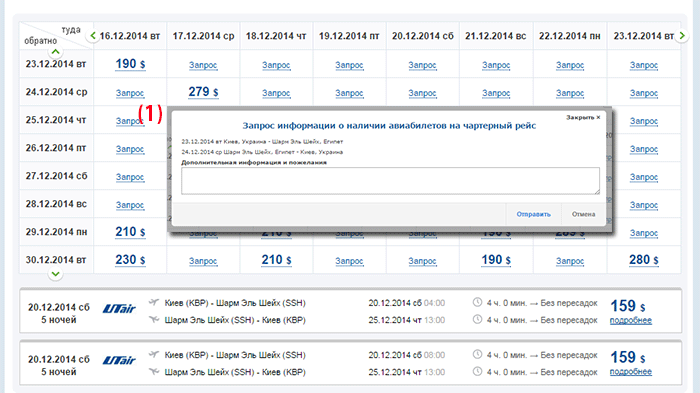Click Запрос for 21.12 departure, 23.12 return
The height and width of the screenshot is (393, 700).
[496, 65]
